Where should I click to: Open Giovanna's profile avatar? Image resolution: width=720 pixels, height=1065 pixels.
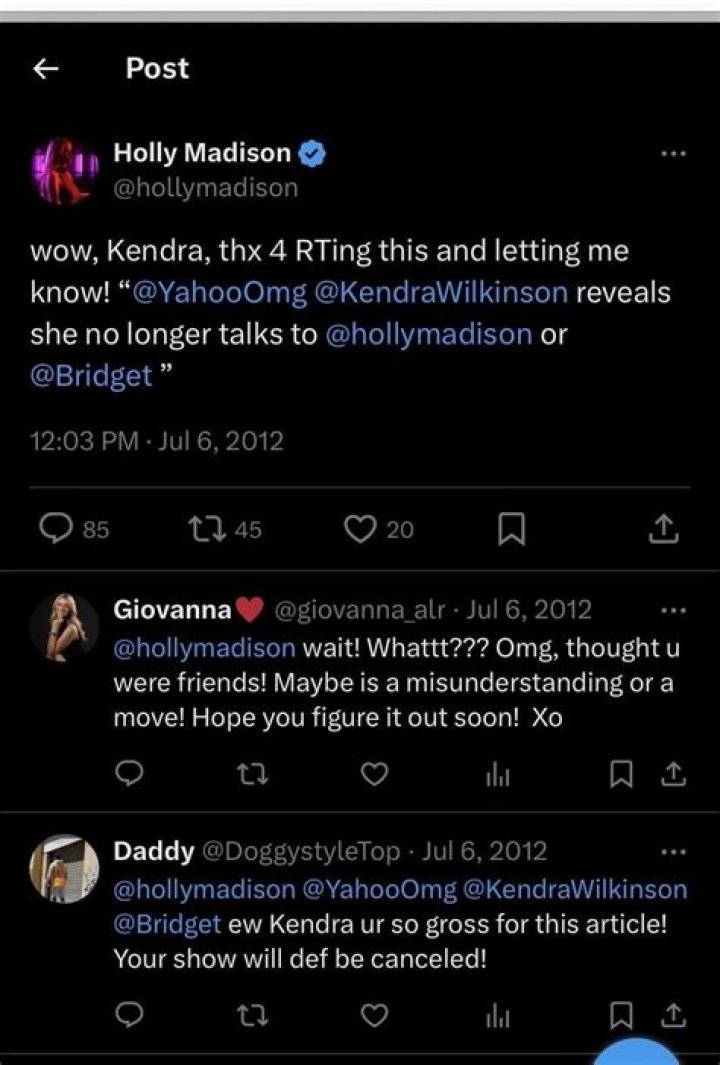(x=64, y=626)
